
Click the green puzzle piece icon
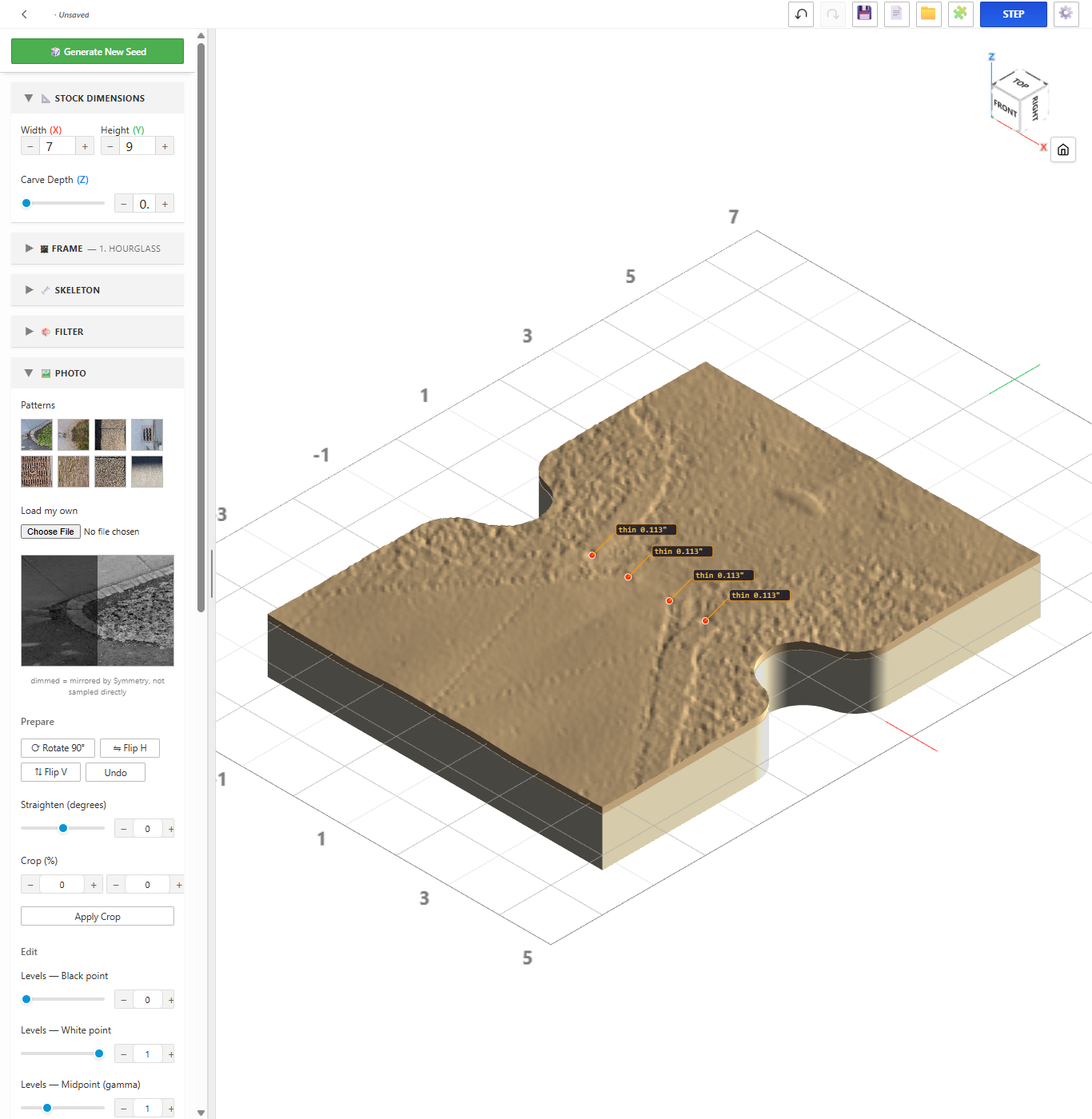pyautogui.click(x=960, y=14)
